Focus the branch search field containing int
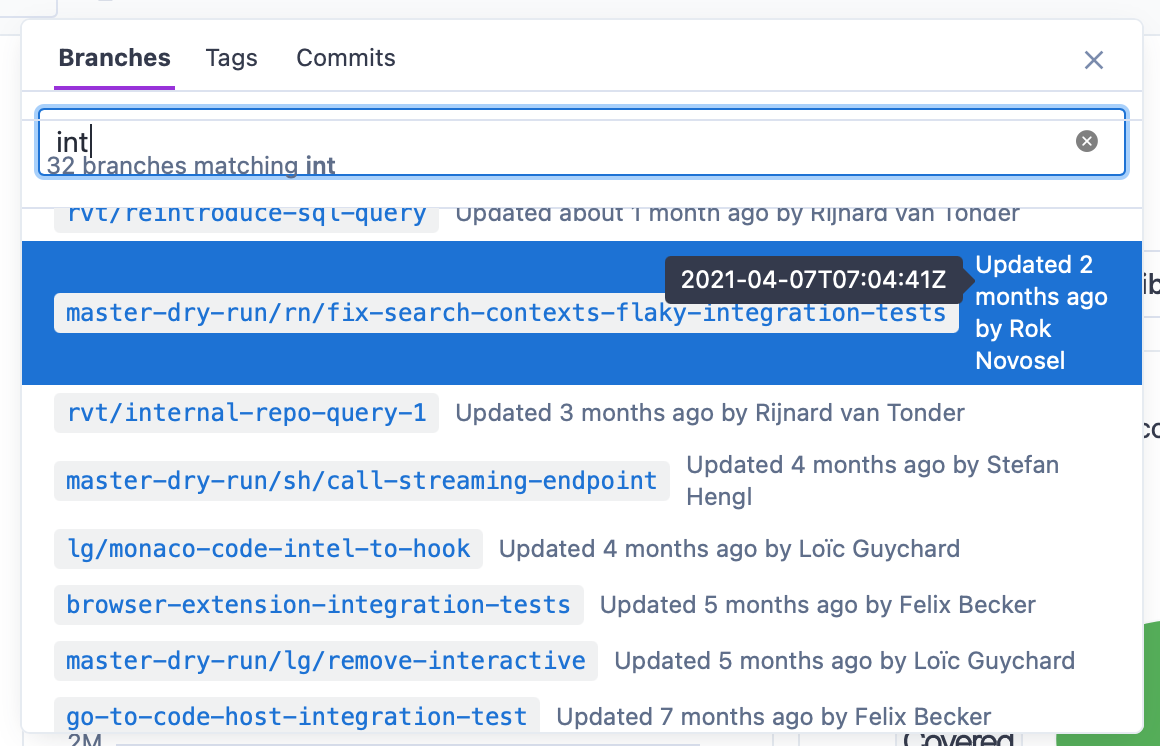Image resolution: width=1160 pixels, height=746 pixels. (x=581, y=142)
